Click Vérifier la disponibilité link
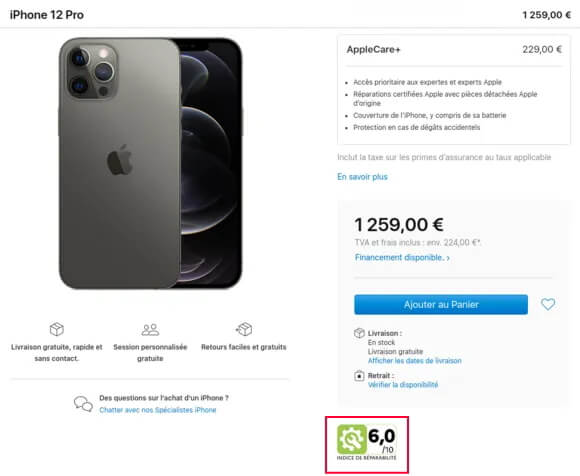The height and width of the screenshot is (476, 580). pos(403,385)
